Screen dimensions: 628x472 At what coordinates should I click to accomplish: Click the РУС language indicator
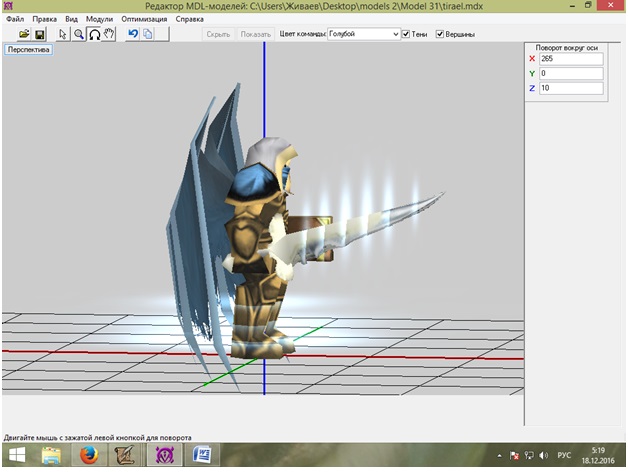coord(565,456)
